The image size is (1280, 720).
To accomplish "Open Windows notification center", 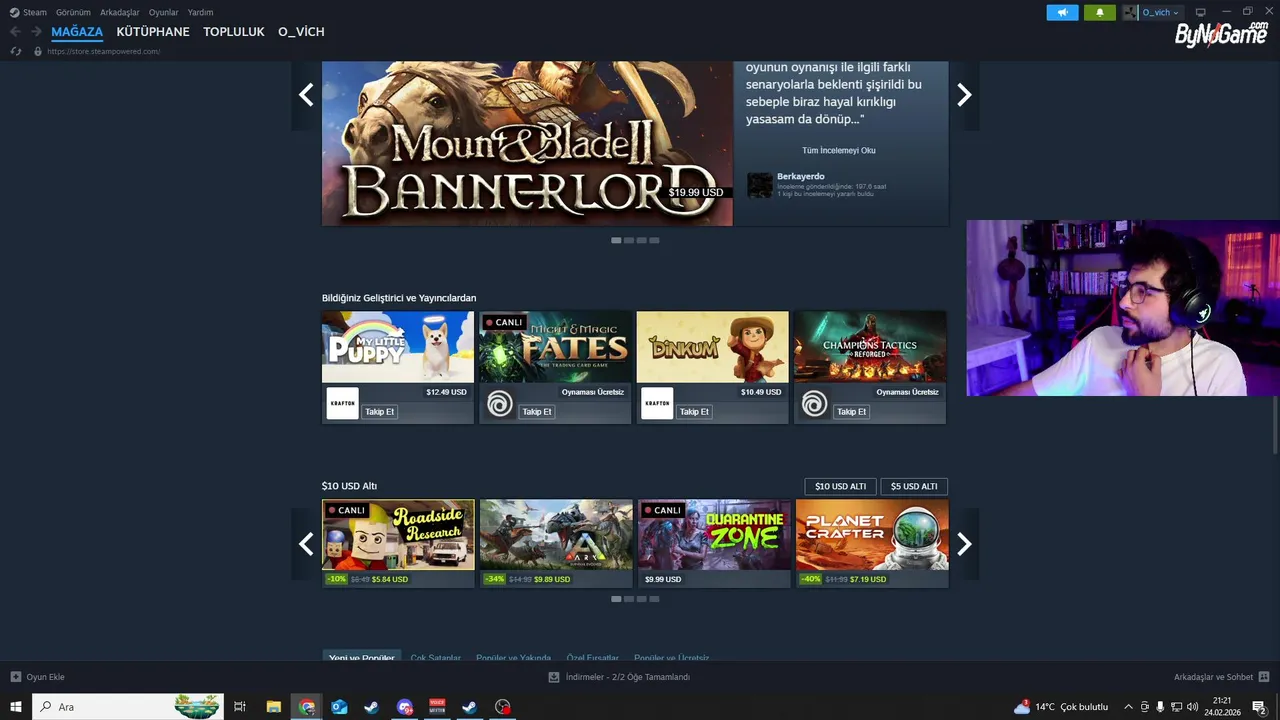I will [1260, 707].
